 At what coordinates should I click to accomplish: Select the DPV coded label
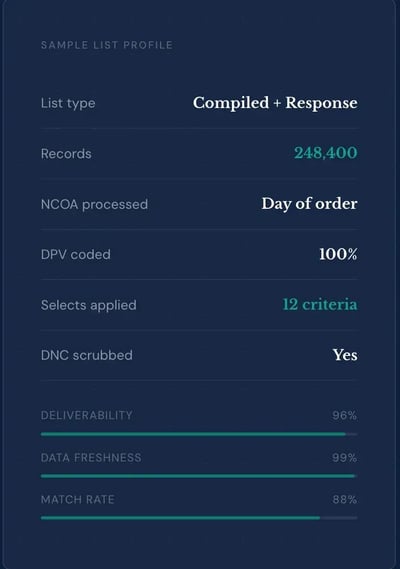[x=75, y=254]
